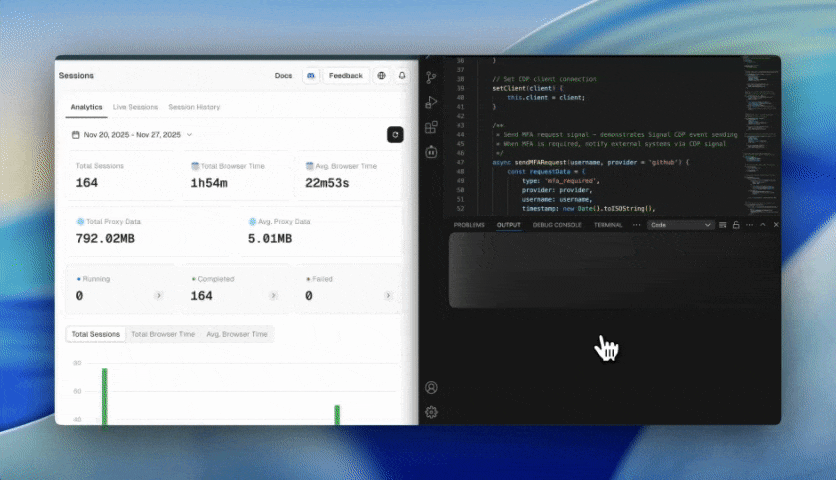The width and height of the screenshot is (836, 480).
Task: Click the Discord icon button in Sessions header
Action: coord(311,76)
